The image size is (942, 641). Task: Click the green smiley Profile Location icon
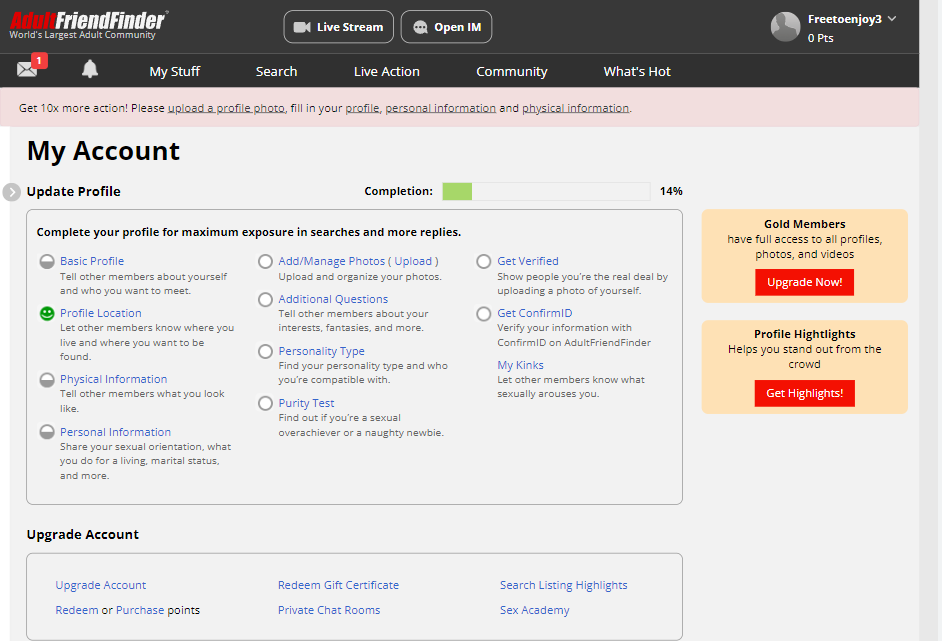46,314
